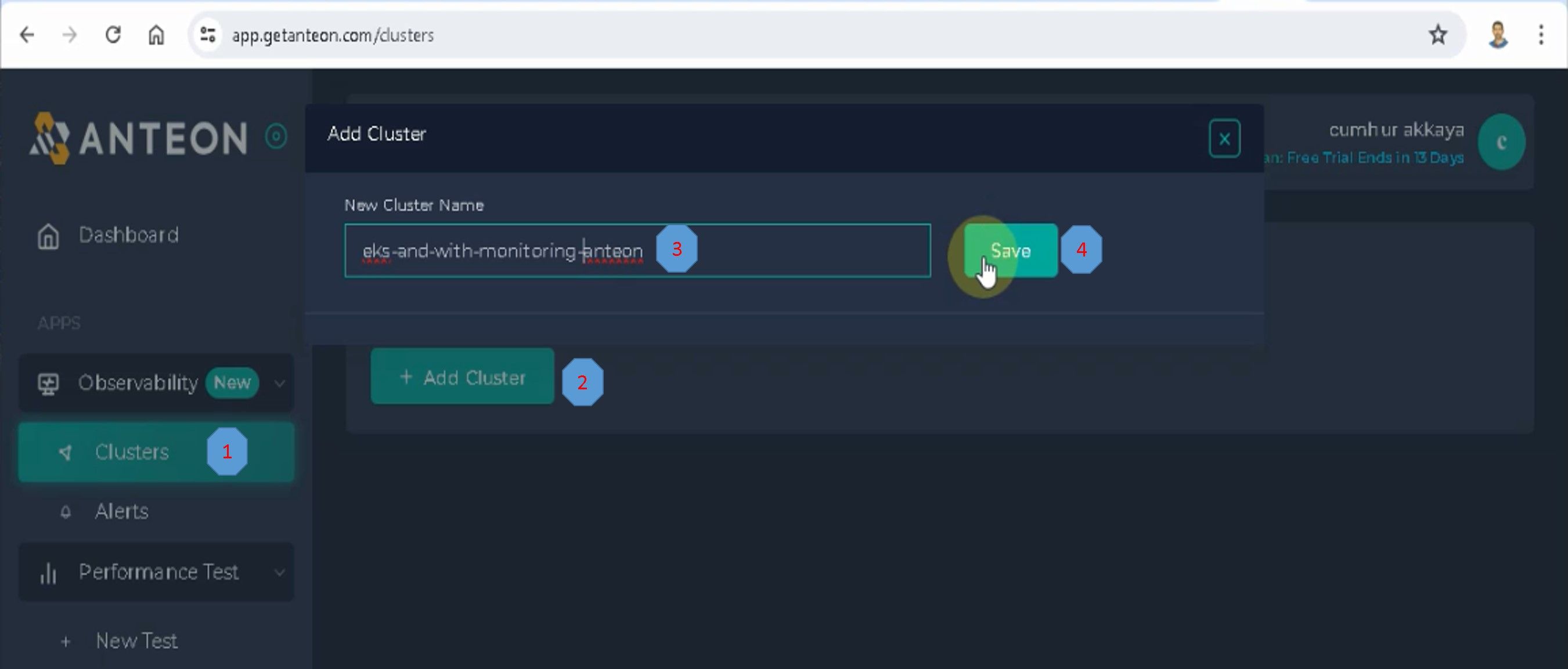Open Dashboard from sidebar

pos(128,235)
